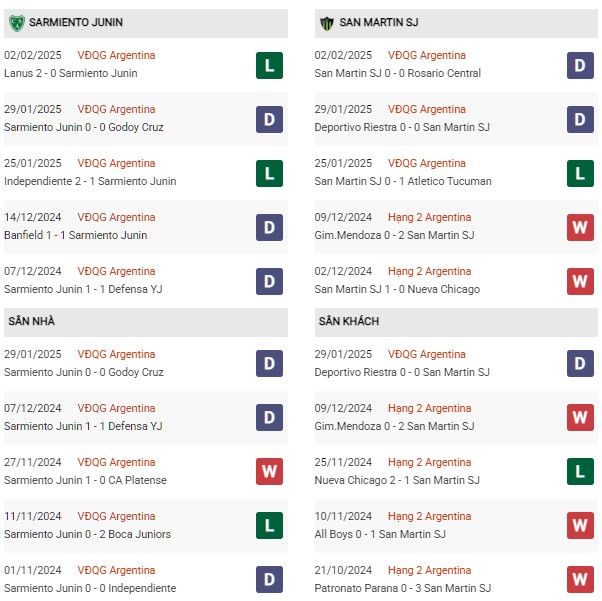Click the D badge for San Martin SJ vs Rosario Central

coord(580,65)
